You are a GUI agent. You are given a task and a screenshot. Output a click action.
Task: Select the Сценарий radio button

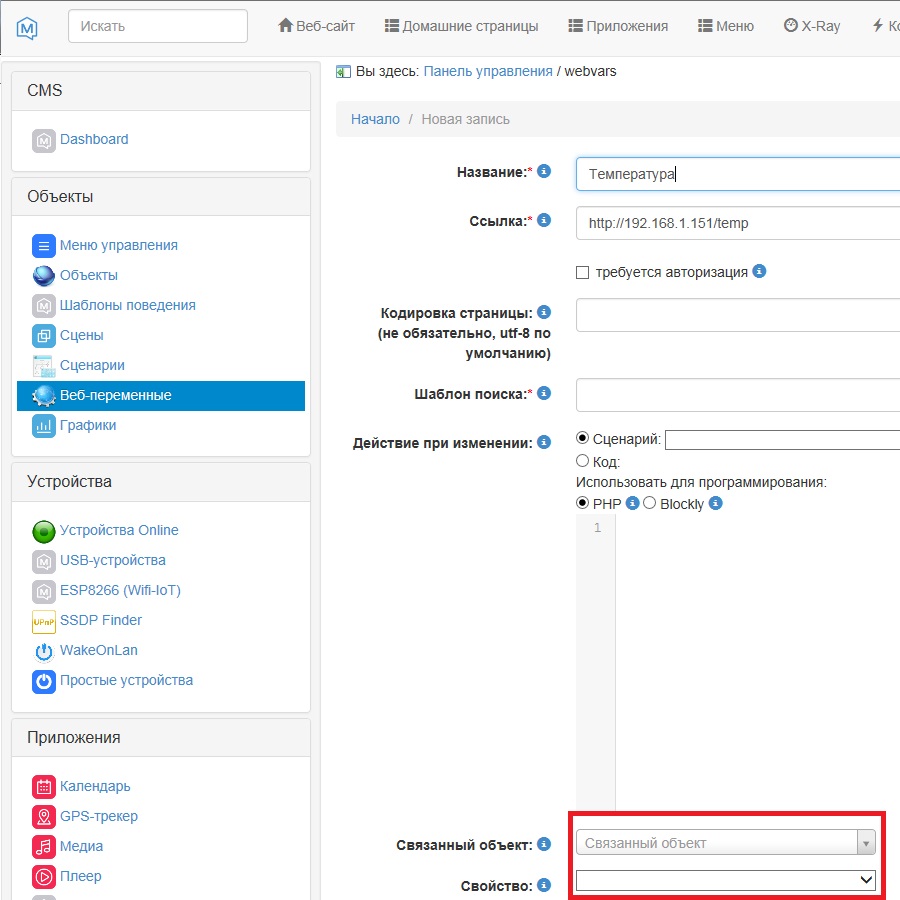tap(582, 438)
